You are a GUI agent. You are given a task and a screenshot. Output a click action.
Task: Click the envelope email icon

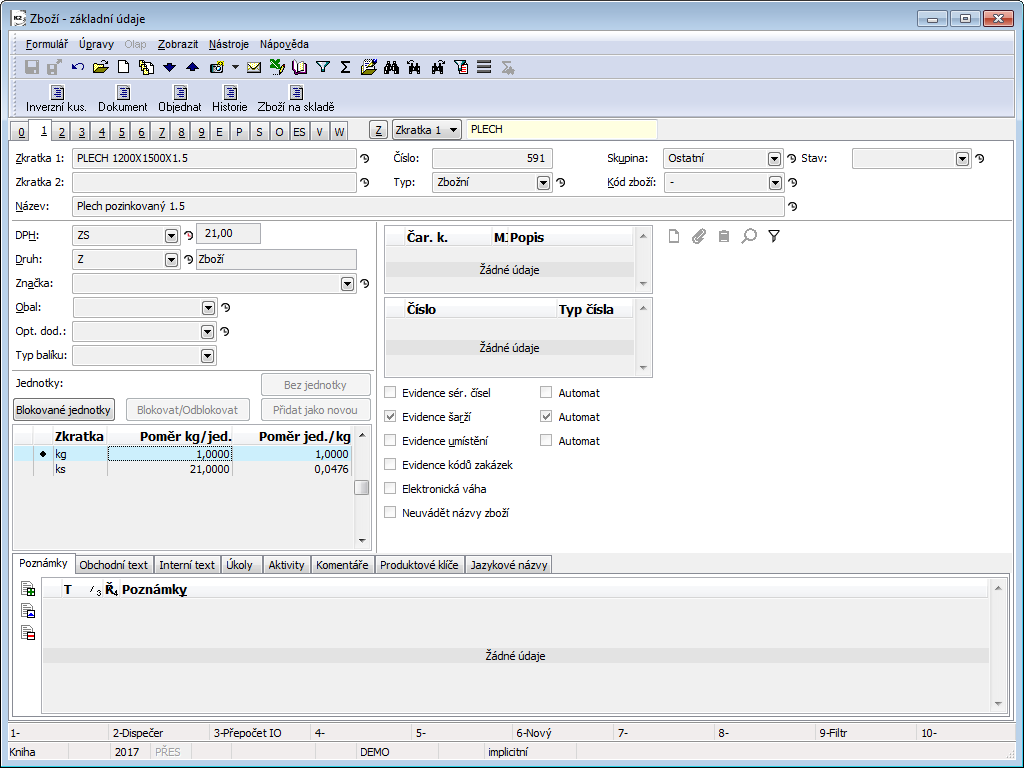254,67
